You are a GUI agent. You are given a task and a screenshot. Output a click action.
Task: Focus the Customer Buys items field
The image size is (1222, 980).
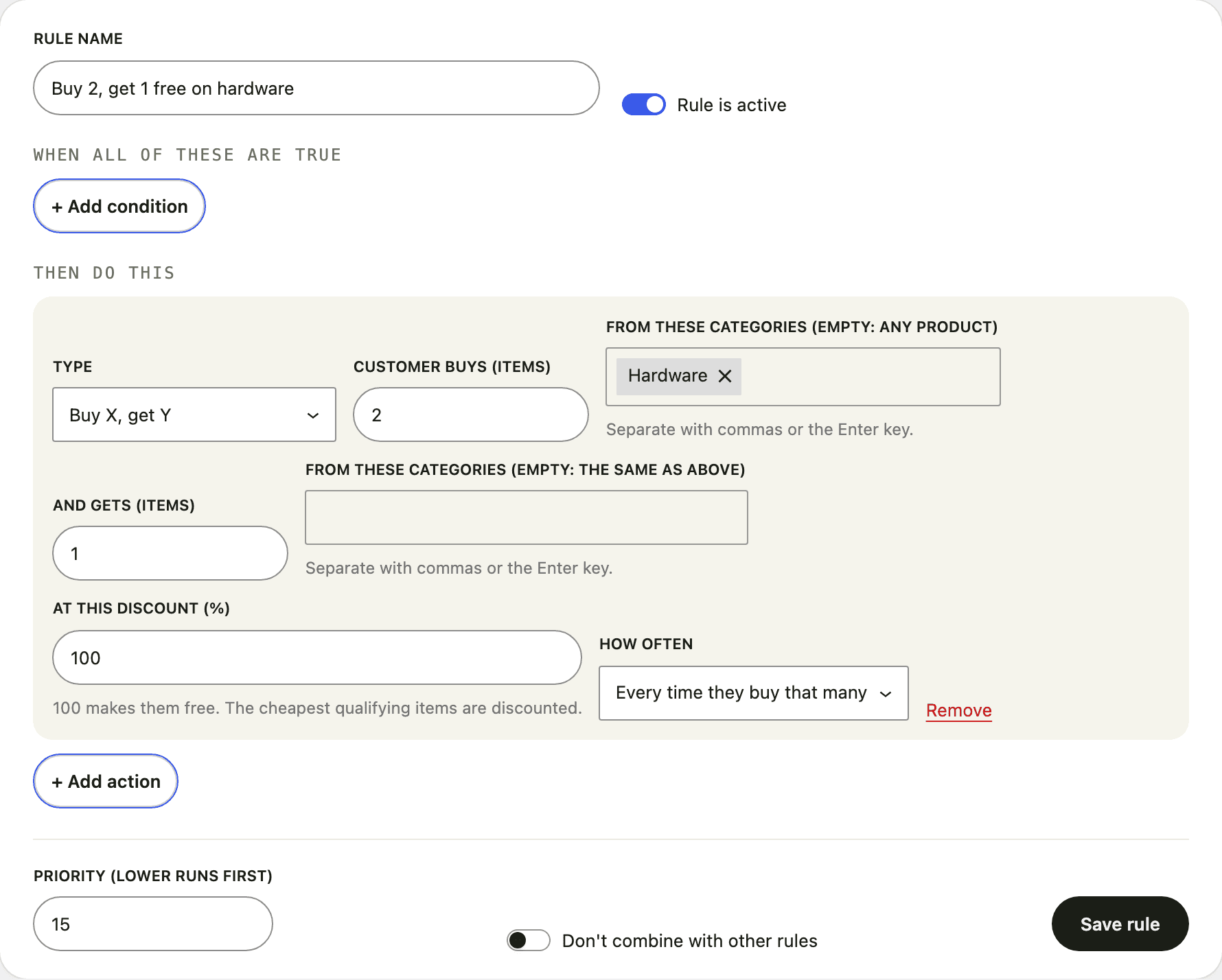coord(471,415)
